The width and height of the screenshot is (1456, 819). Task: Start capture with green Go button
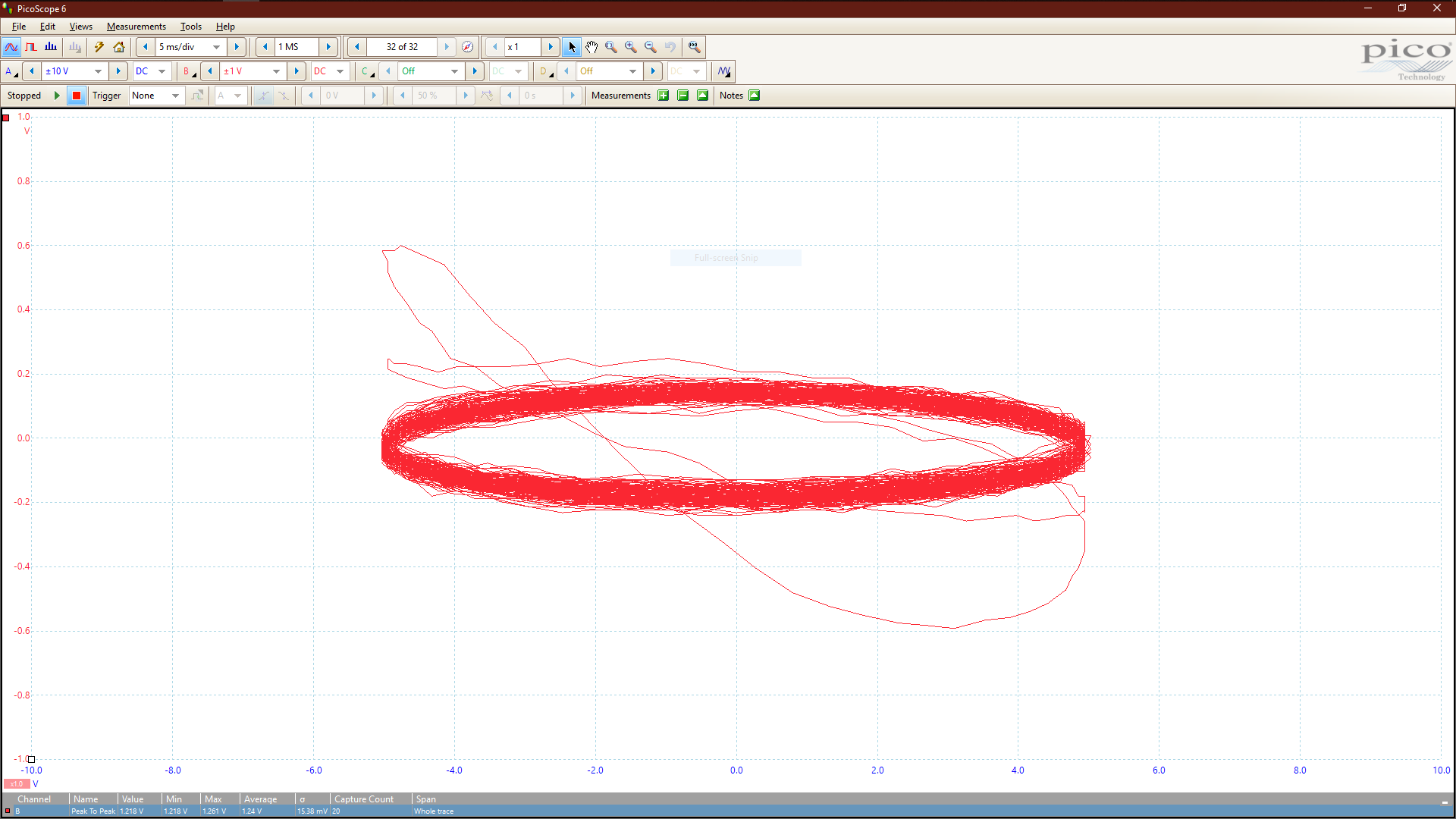57,96
